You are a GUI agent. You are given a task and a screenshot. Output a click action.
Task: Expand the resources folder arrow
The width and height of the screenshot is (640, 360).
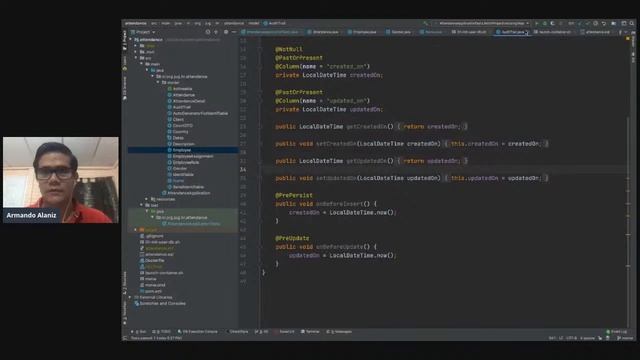tap(147, 199)
